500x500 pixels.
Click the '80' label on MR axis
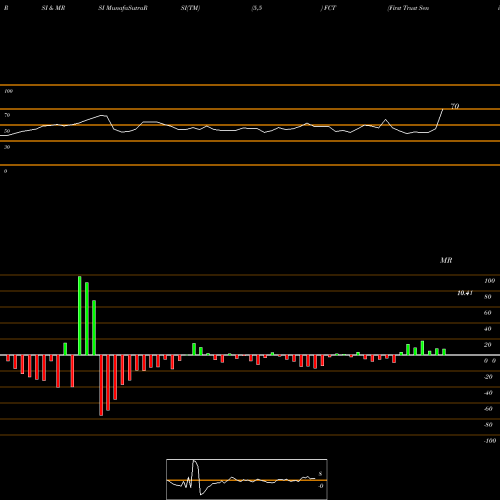coord(488,297)
